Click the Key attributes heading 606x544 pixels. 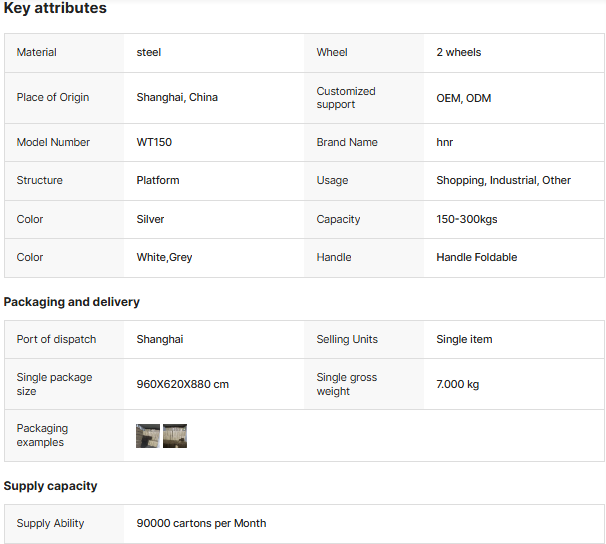coord(55,9)
